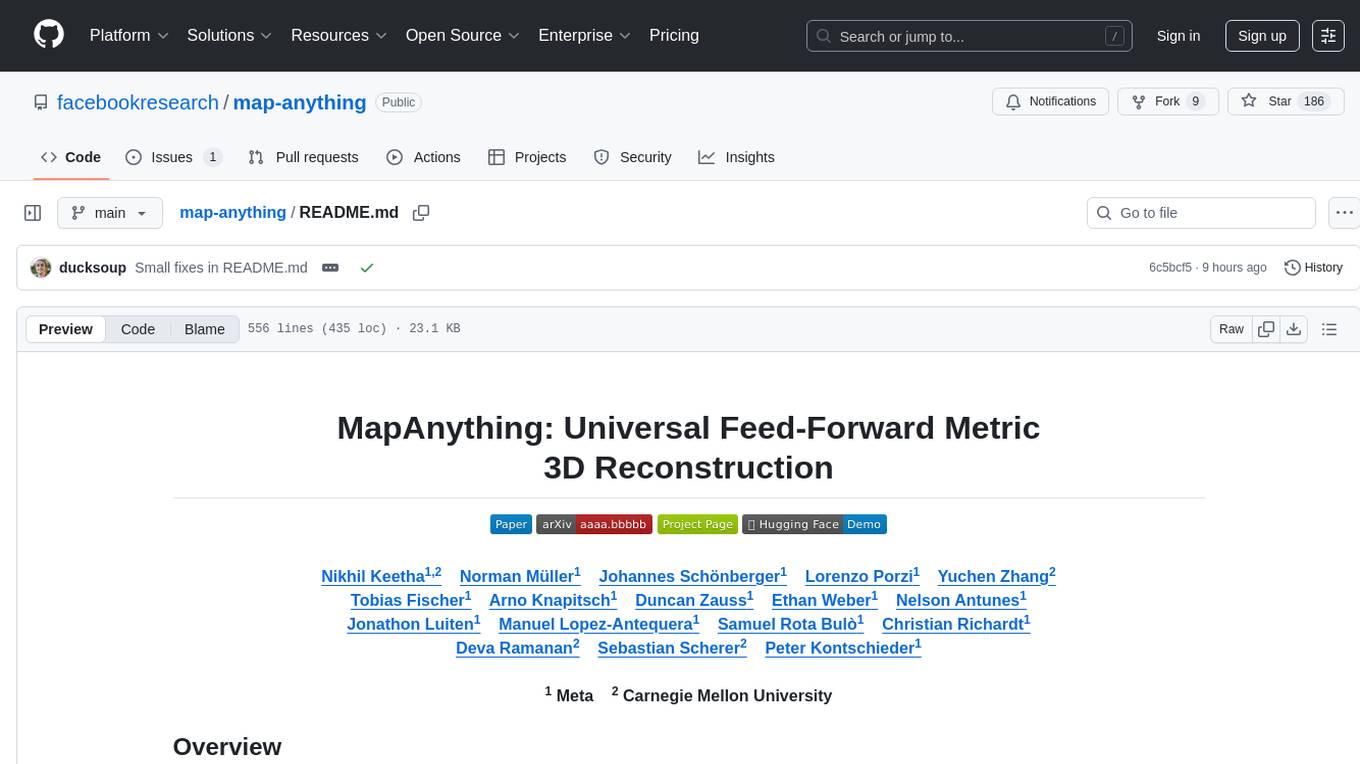1360x764 pixels.
Task: Click the Sign up button
Action: pos(1262,35)
